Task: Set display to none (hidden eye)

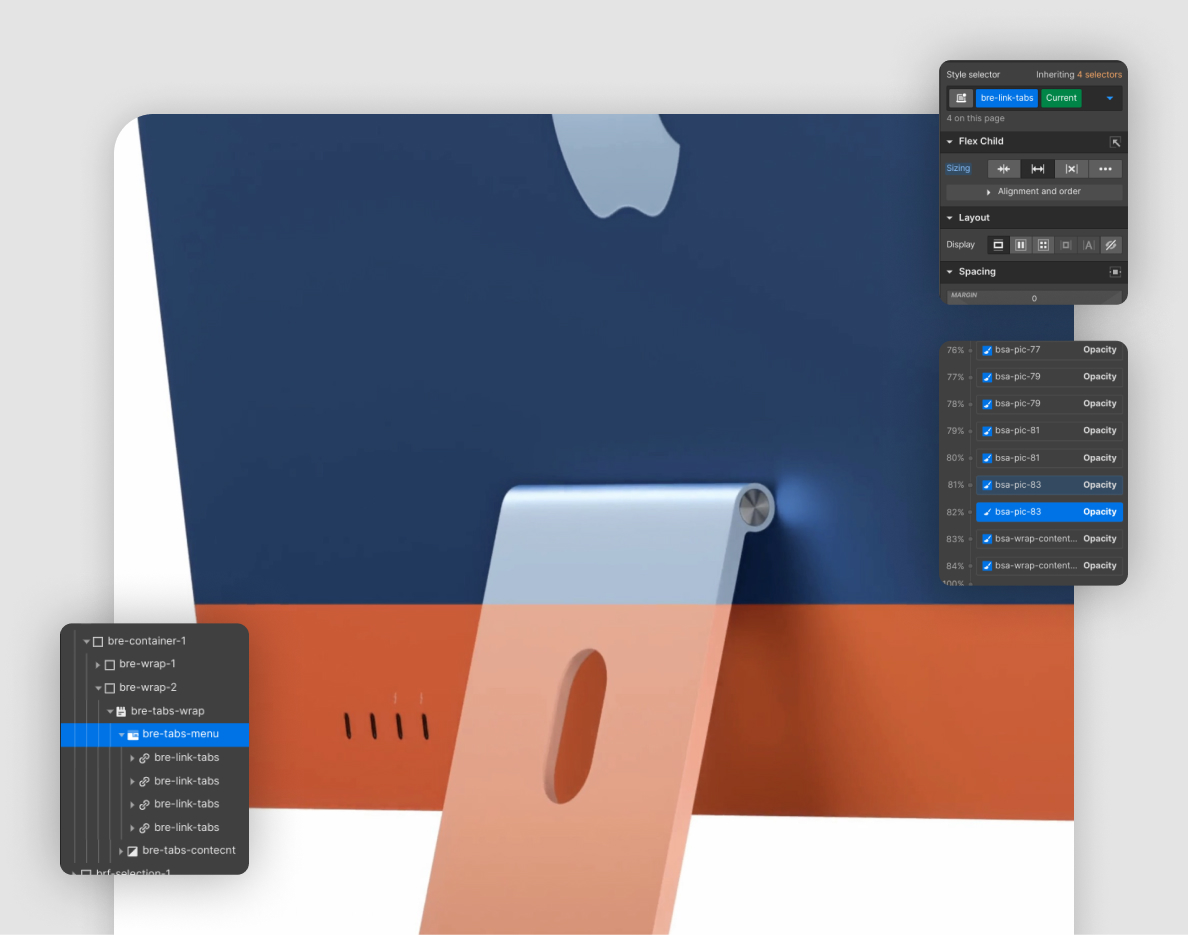Action: (x=1111, y=245)
